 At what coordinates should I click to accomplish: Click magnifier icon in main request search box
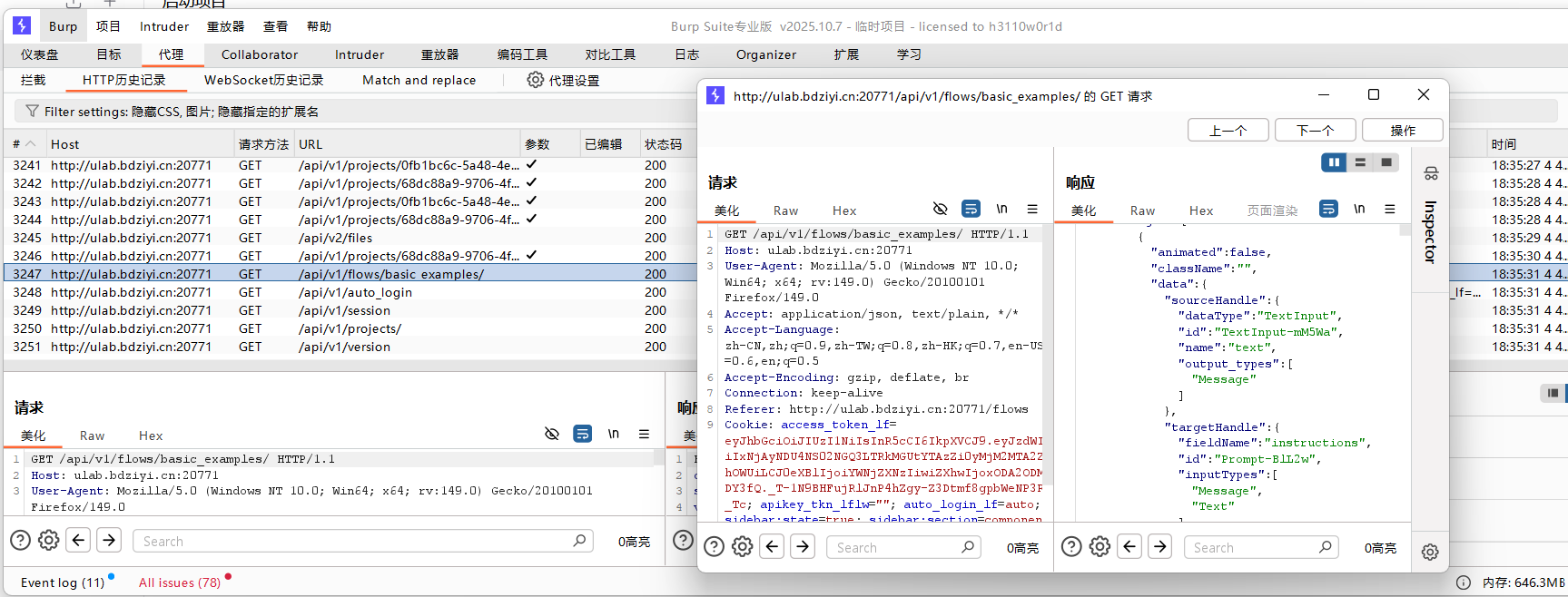pyautogui.click(x=579, y=541)
